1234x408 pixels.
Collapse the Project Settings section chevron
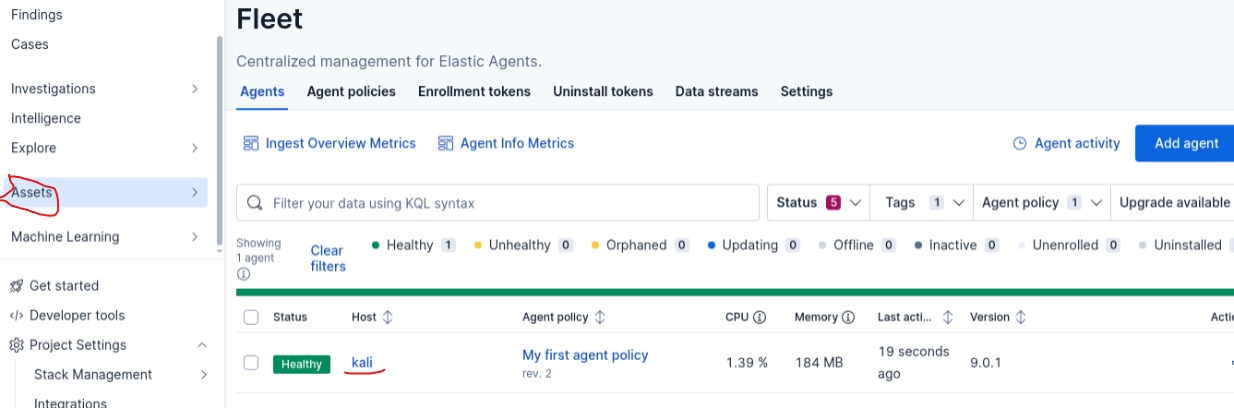click(x=201, y=345)
